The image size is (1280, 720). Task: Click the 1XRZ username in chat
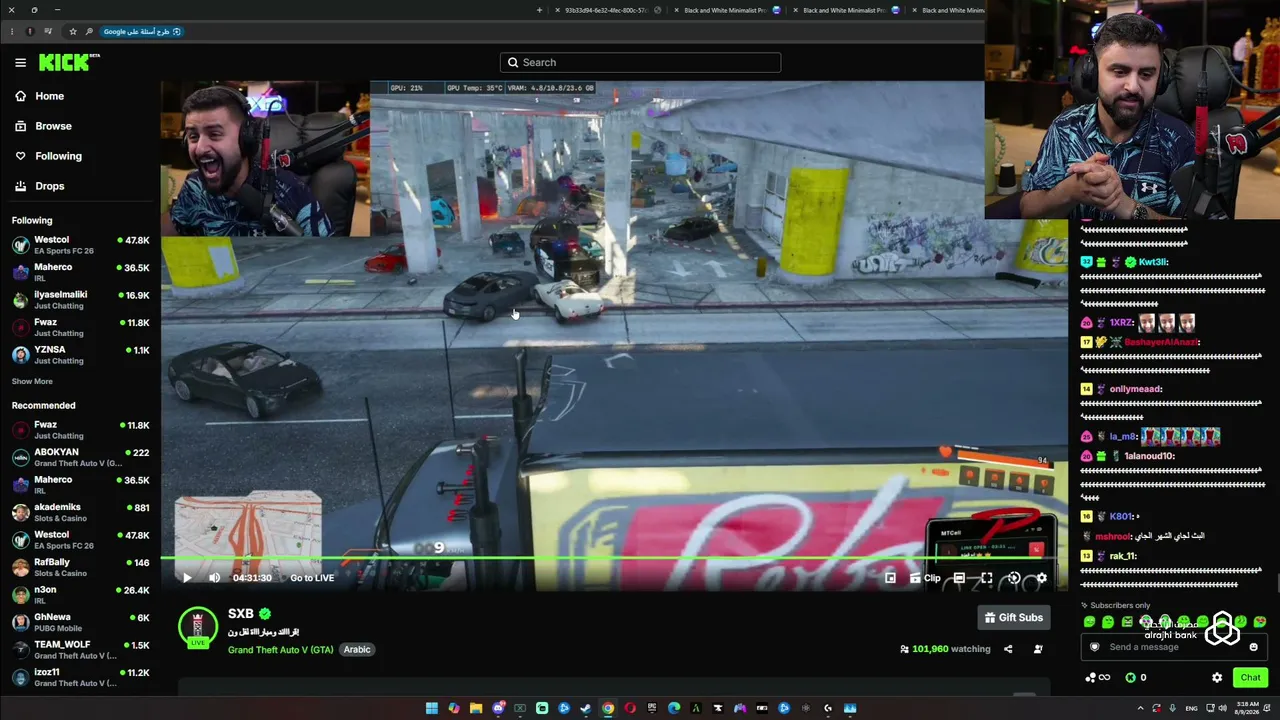[x=1122, y=323]
